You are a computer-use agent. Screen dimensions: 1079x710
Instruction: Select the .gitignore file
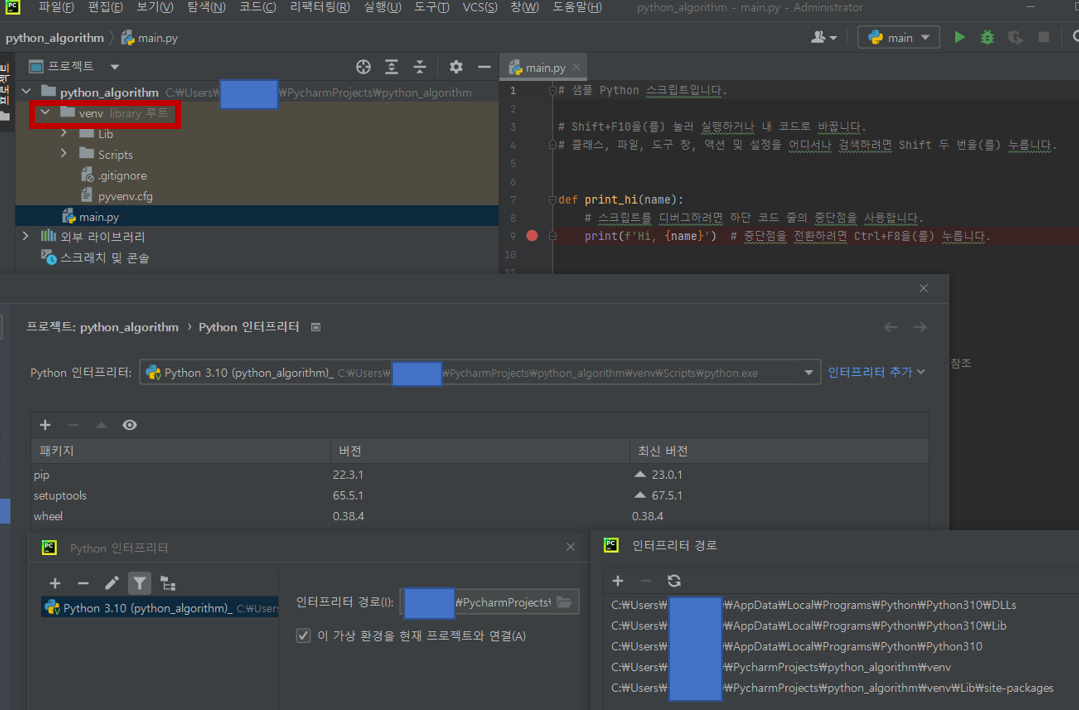click(114, 175)
